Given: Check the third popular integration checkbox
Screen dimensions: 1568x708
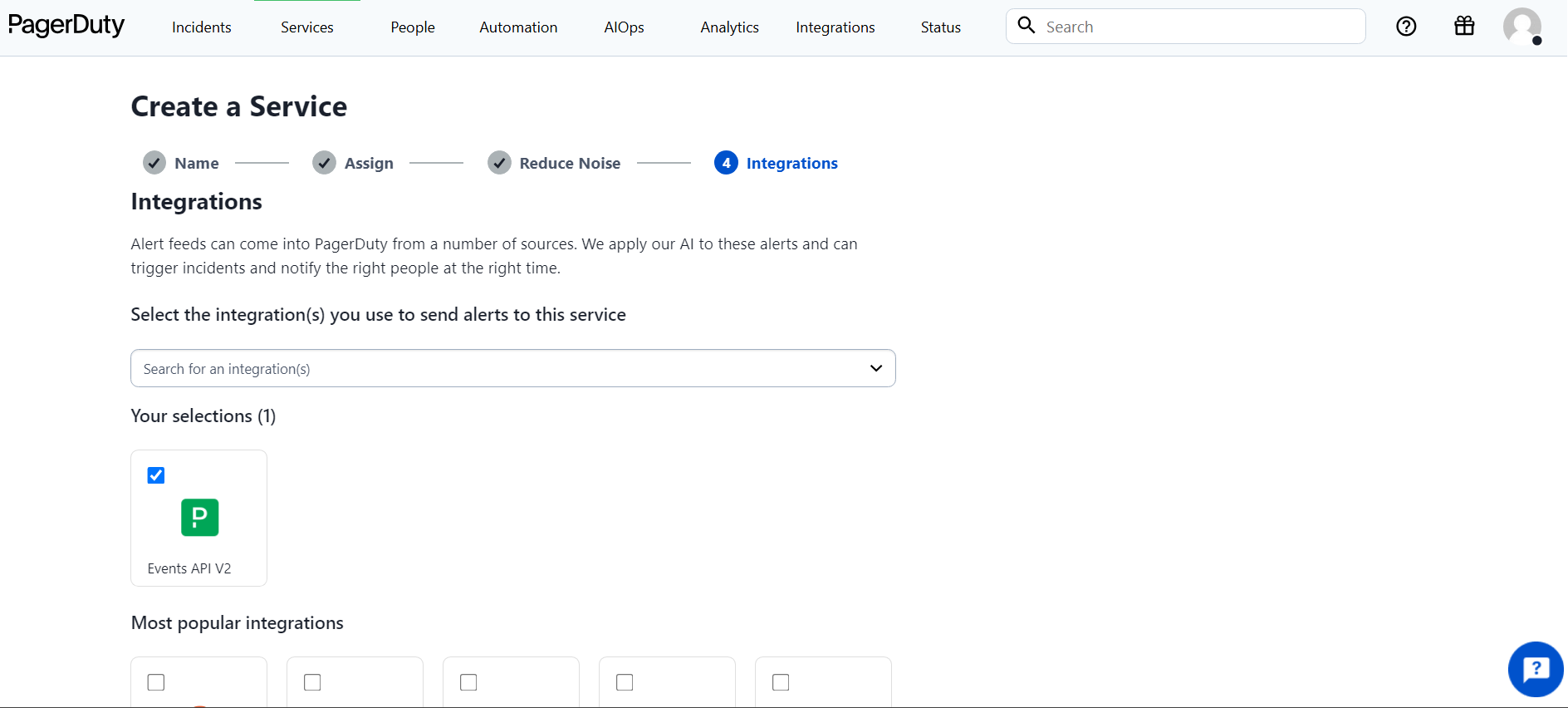Looking at the screenshot, I should 468,682.
